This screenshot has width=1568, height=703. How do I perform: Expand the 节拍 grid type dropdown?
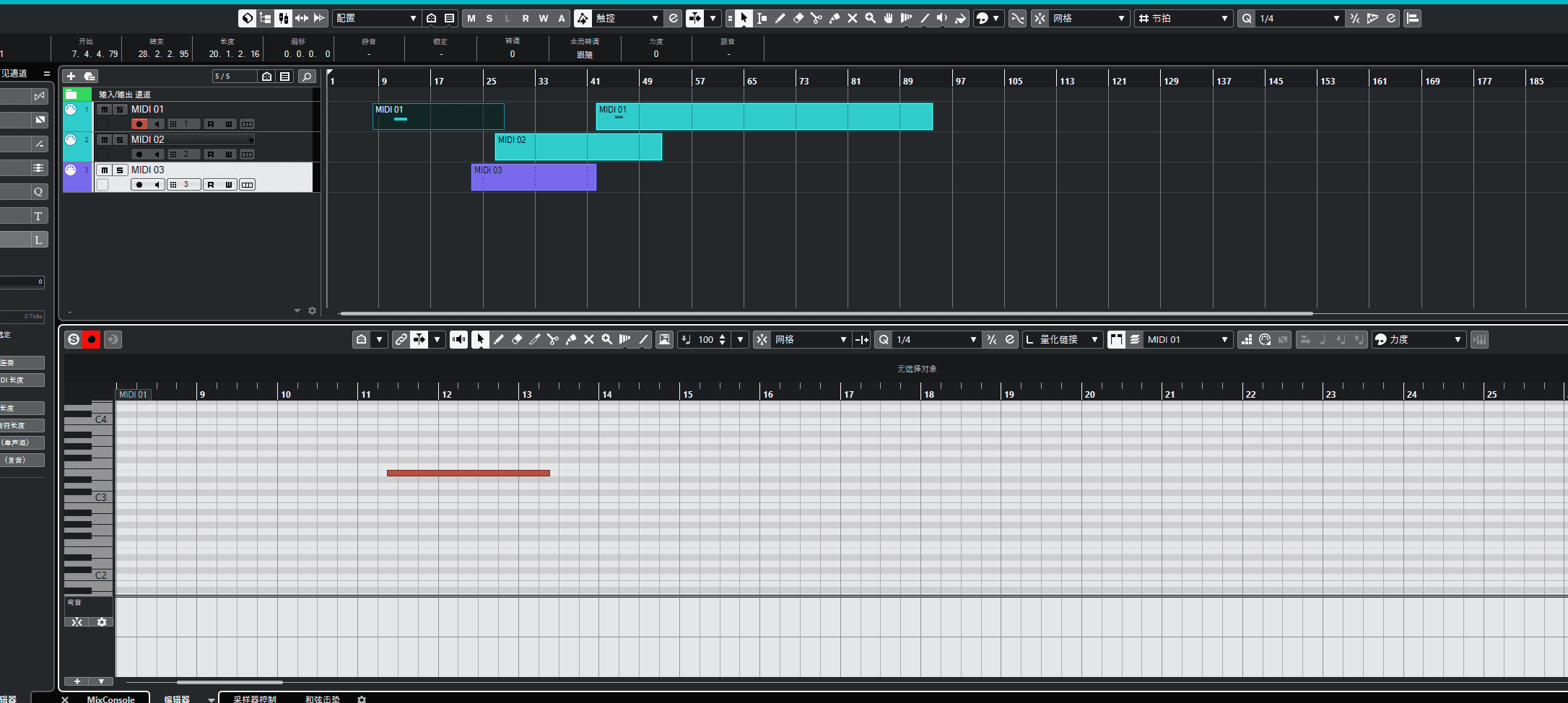1182,19
